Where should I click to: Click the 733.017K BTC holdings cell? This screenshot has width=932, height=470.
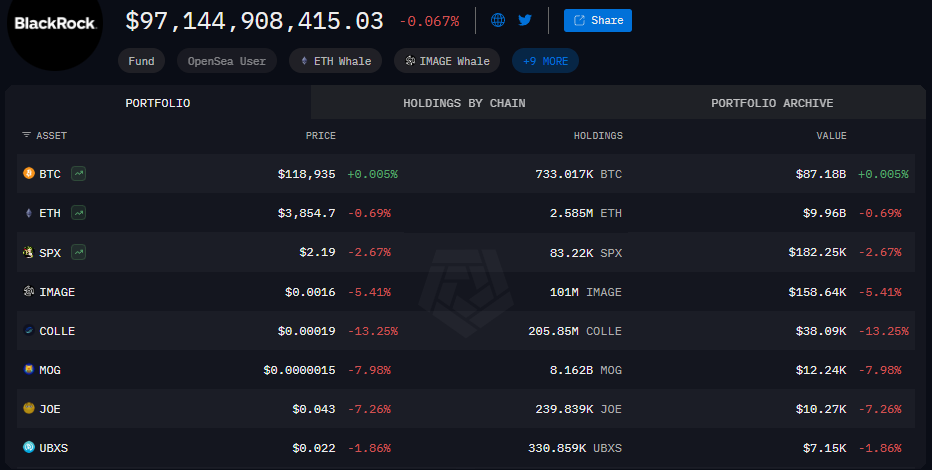pos(578,174)
